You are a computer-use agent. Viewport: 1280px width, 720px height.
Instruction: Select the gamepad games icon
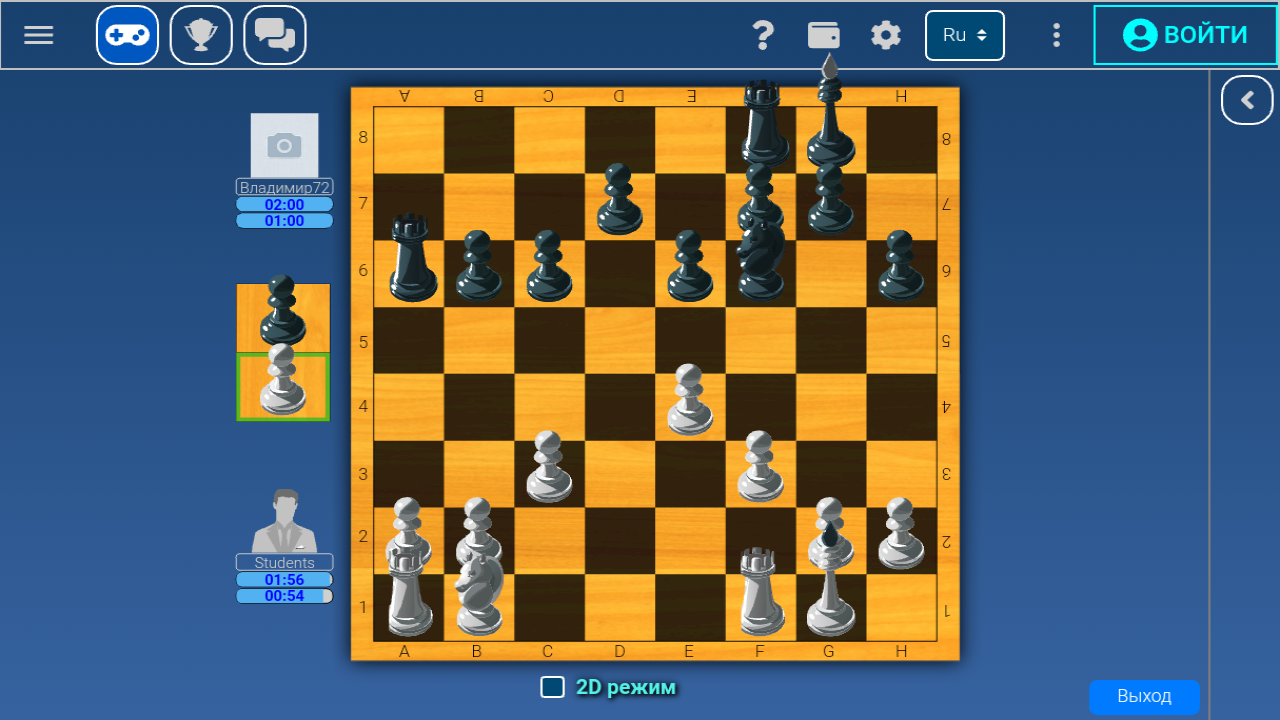126,34
